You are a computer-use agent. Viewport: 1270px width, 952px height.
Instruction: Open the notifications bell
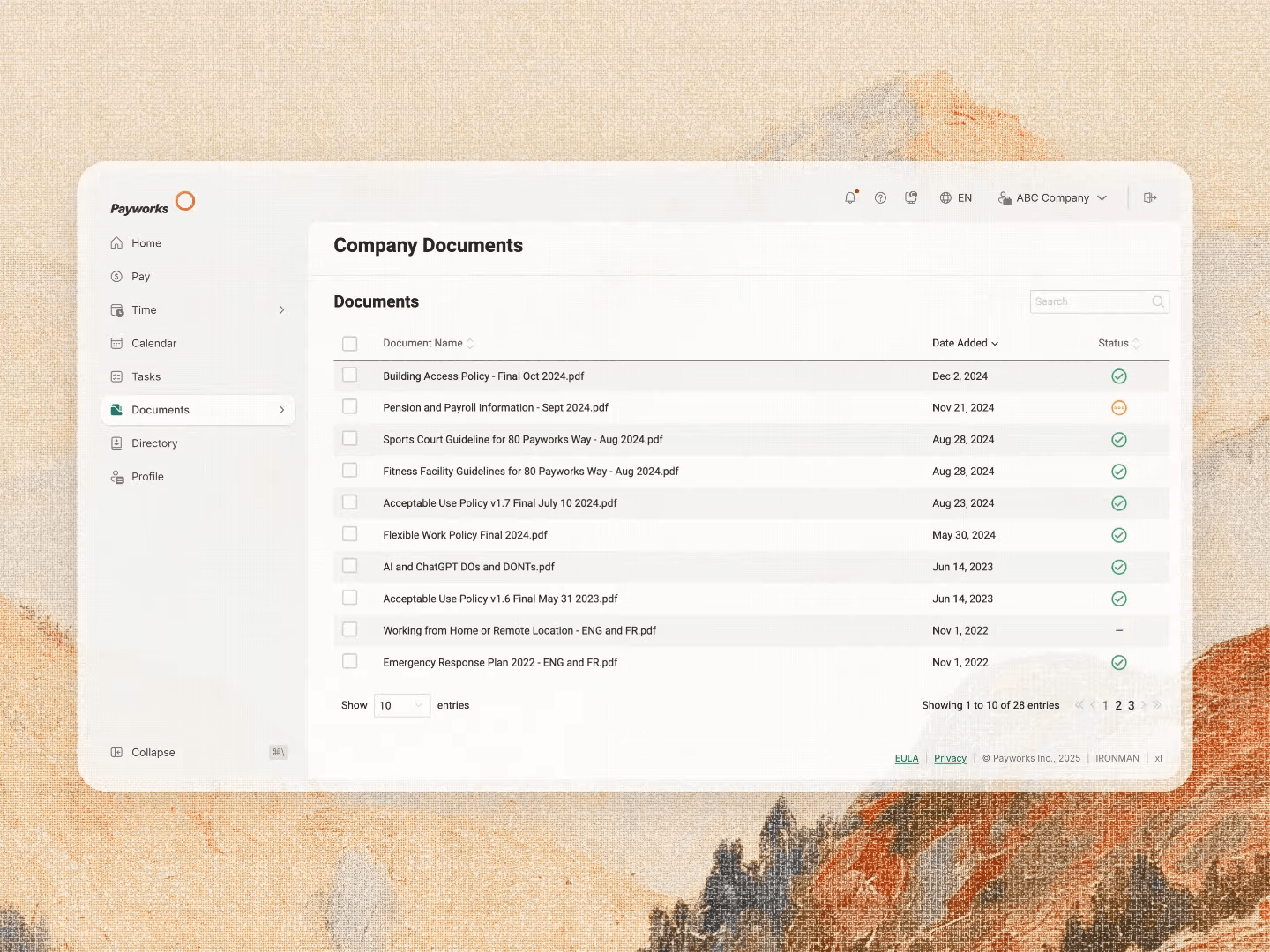(850, 197)
